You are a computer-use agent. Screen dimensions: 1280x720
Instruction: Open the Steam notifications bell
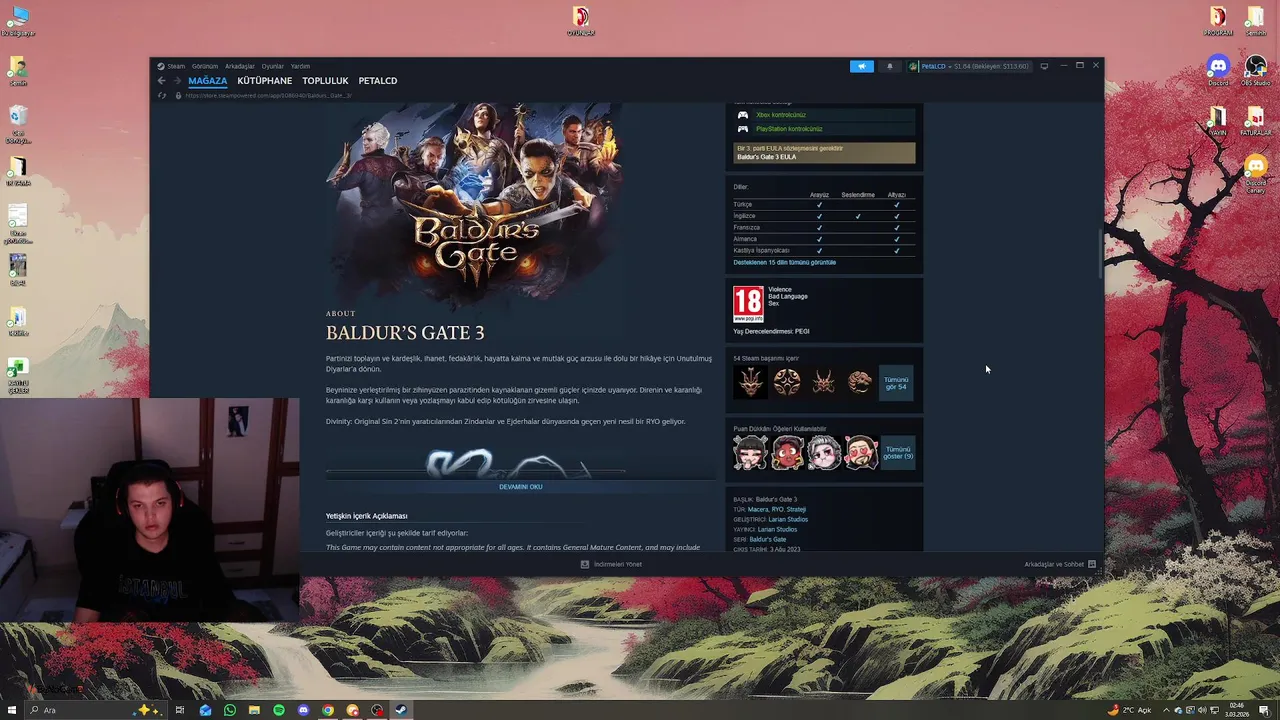pos(889,66)
